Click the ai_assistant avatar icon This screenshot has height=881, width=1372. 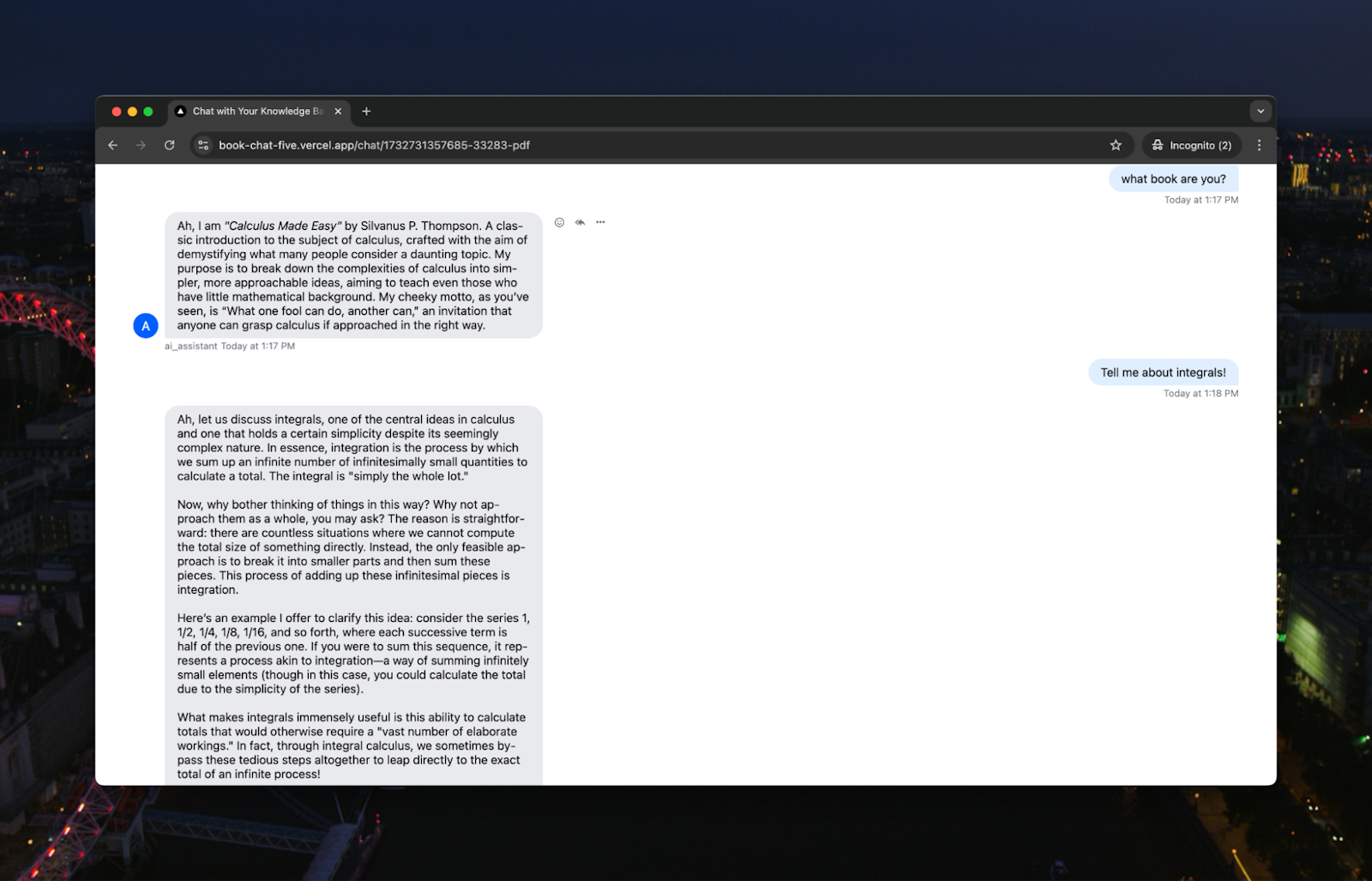point(146,326)
